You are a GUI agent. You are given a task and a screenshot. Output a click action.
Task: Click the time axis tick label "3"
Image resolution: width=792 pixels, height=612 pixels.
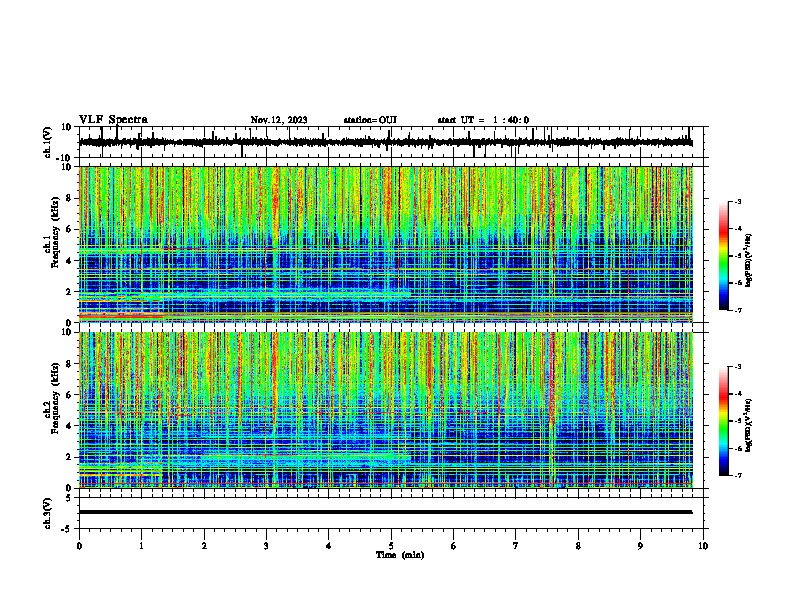tap(266, 546)
